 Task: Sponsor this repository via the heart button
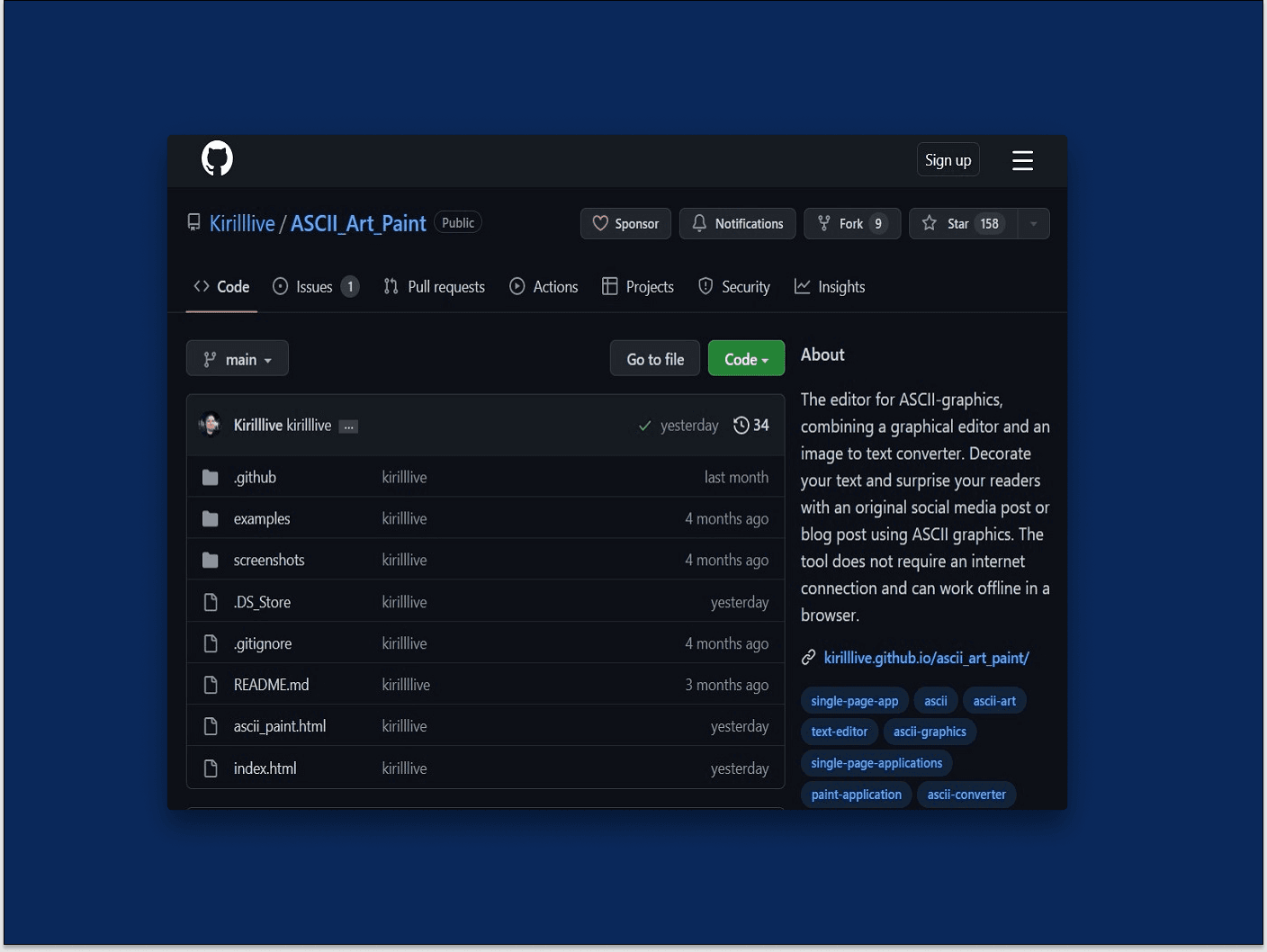click(625, 223)
